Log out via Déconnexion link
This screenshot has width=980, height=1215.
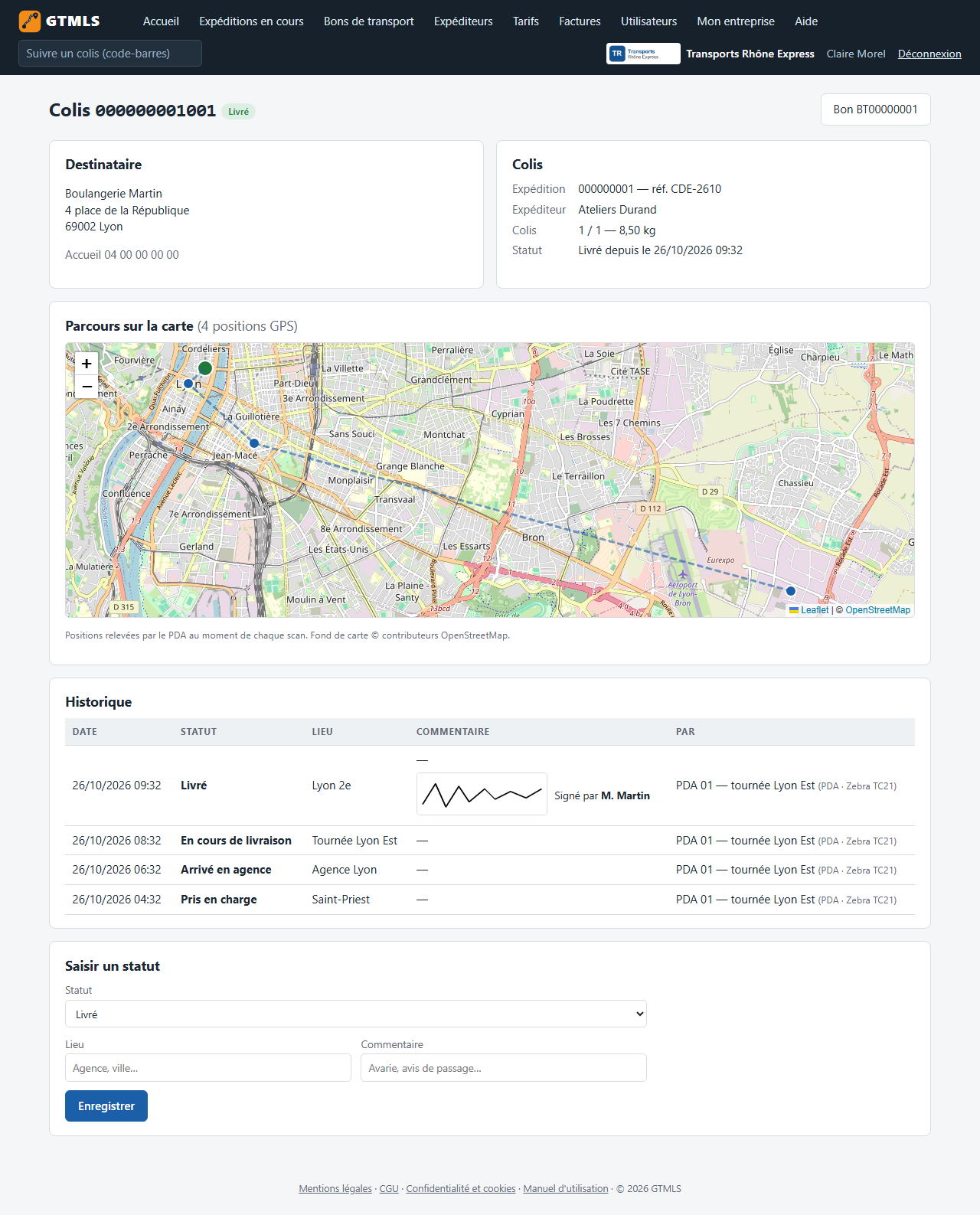point(929,54)
